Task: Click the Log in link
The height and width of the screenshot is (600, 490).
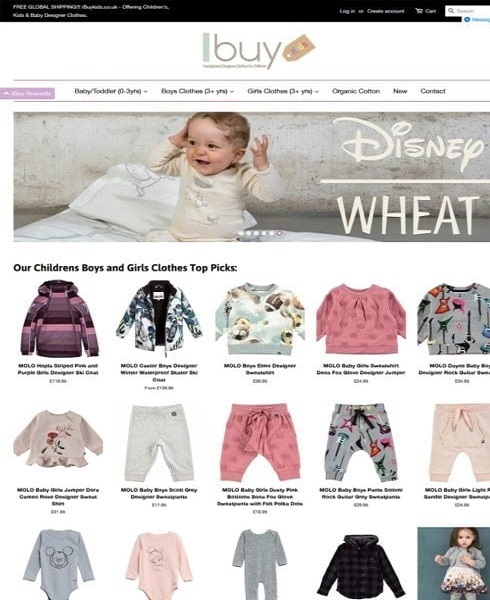Action: click(347, 11)
